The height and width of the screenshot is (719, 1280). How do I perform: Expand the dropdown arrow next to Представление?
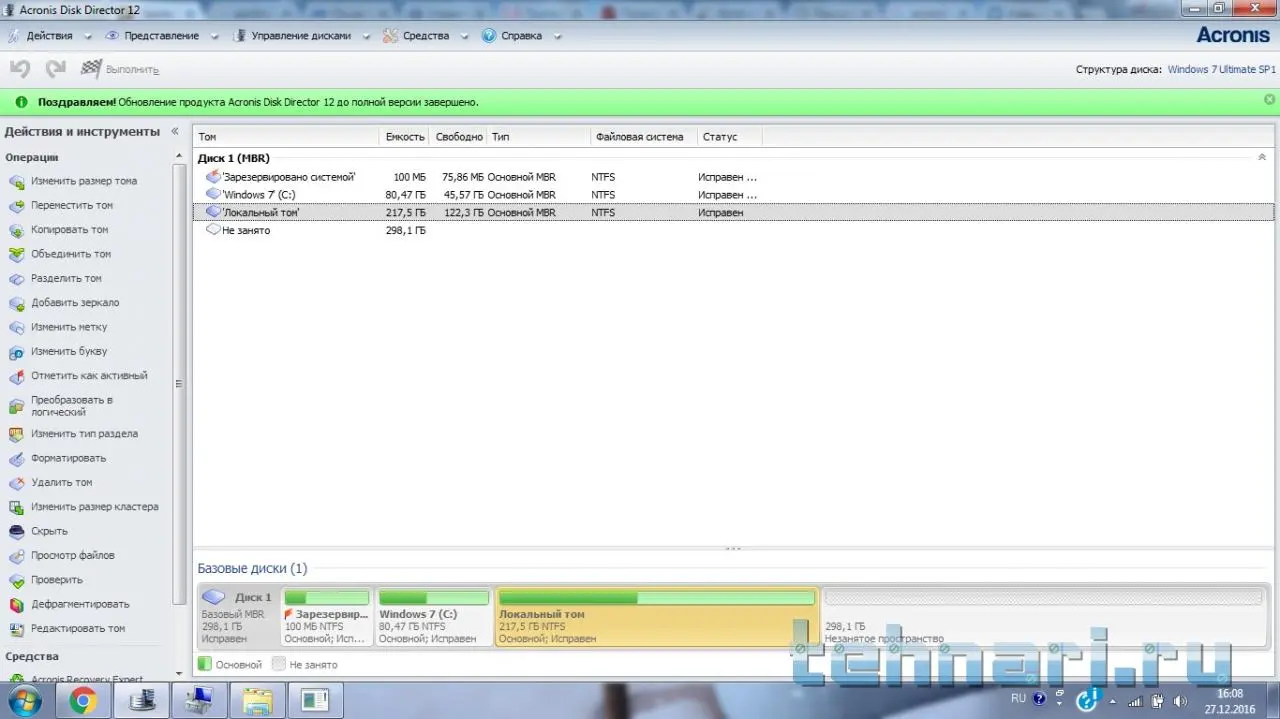214,37
